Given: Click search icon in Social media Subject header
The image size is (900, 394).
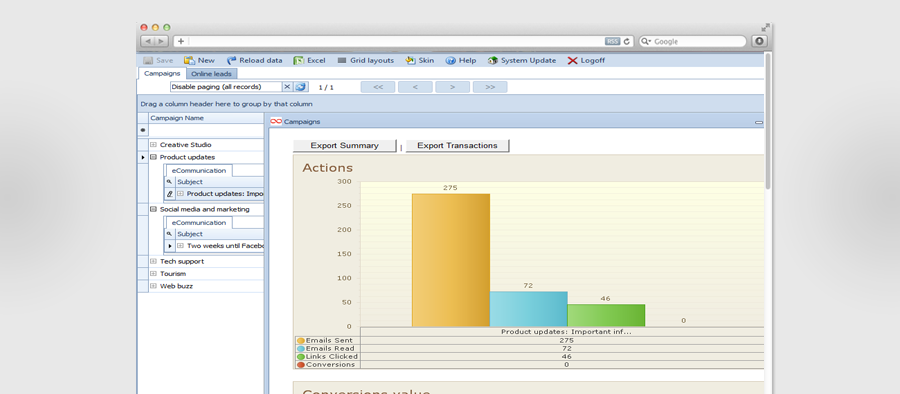Looking at the screenshot, I should (169, 234).
